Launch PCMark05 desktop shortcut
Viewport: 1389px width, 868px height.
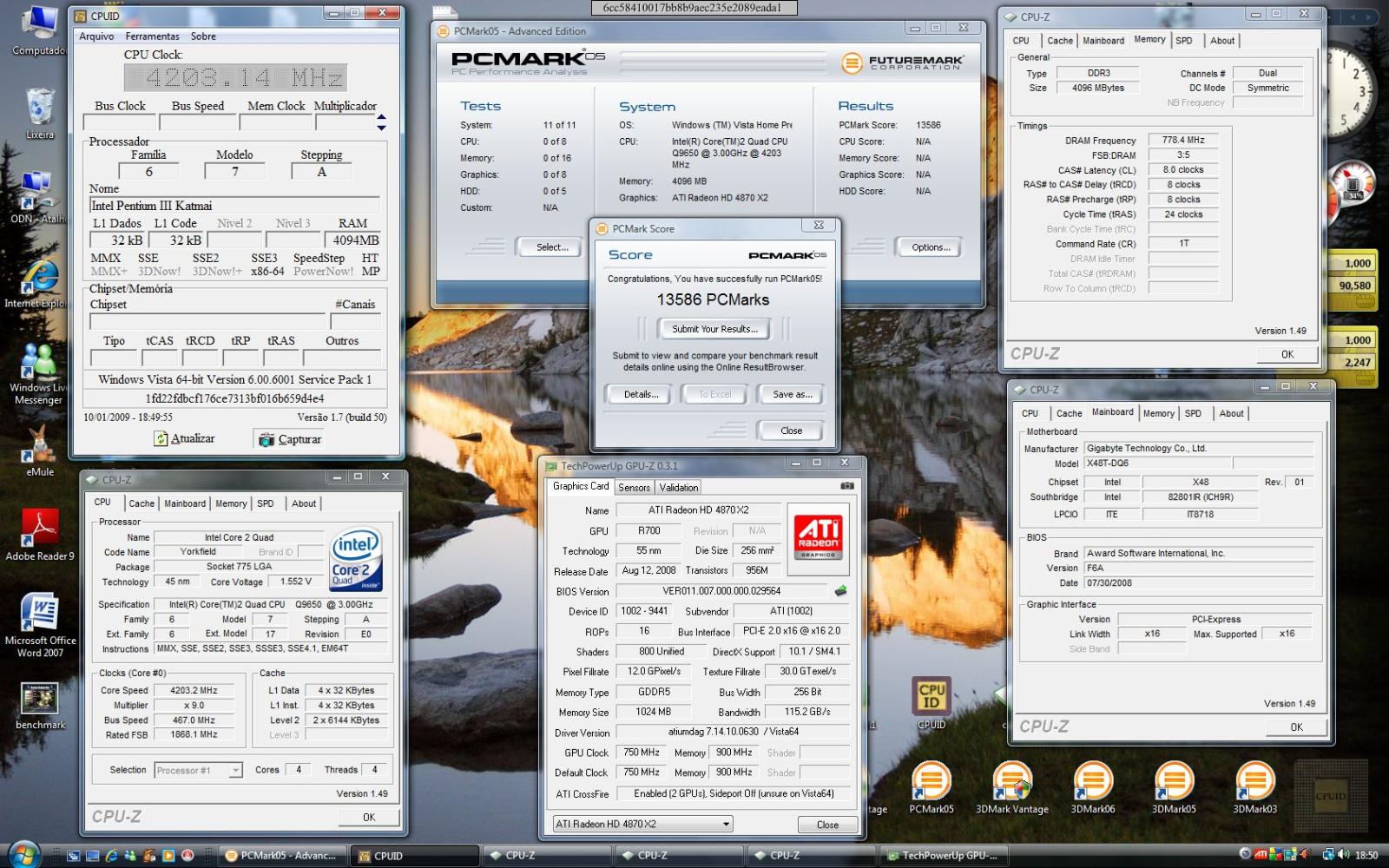(x=931, y=787)
